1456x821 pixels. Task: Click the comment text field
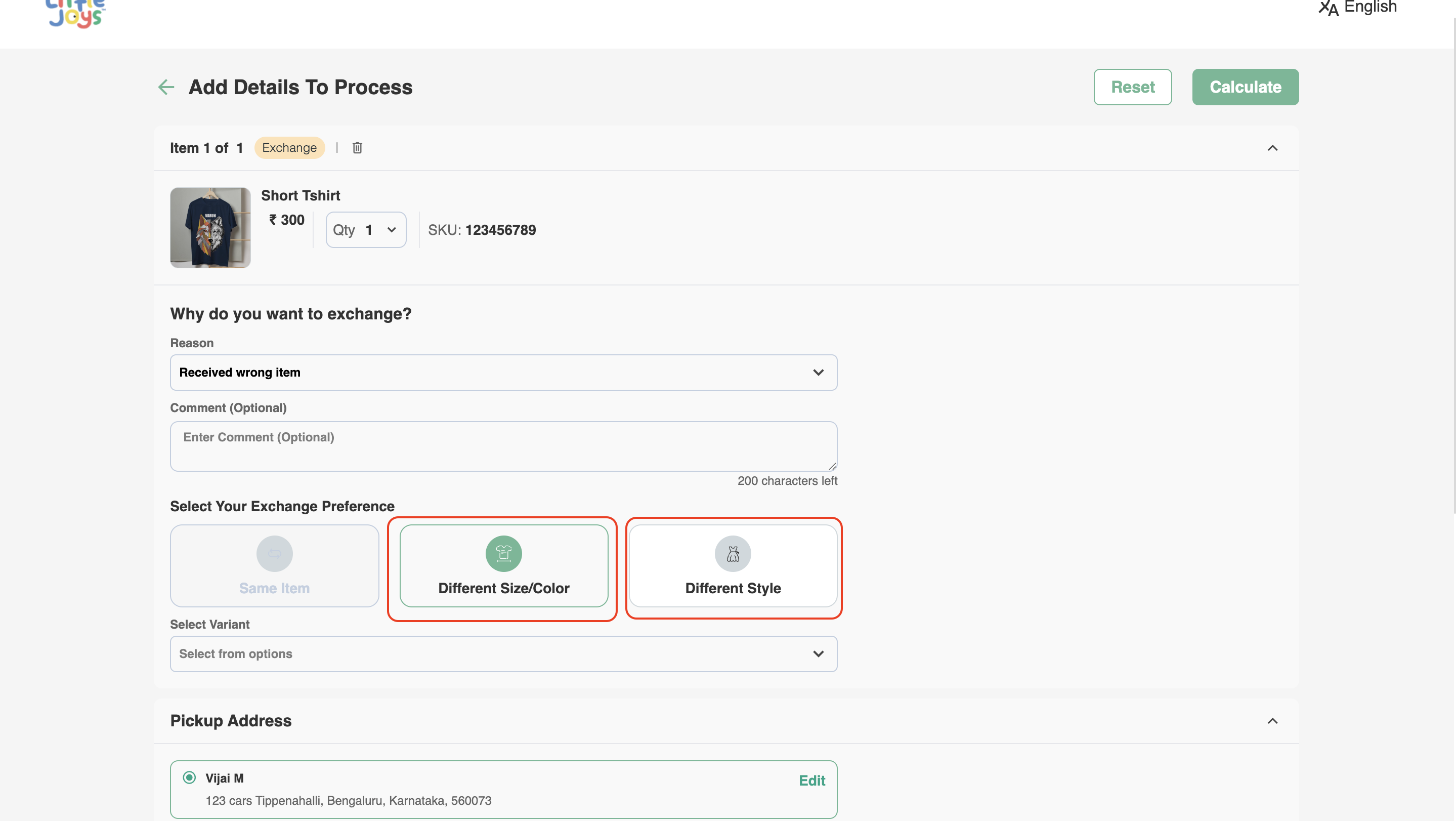click(503, 445)
